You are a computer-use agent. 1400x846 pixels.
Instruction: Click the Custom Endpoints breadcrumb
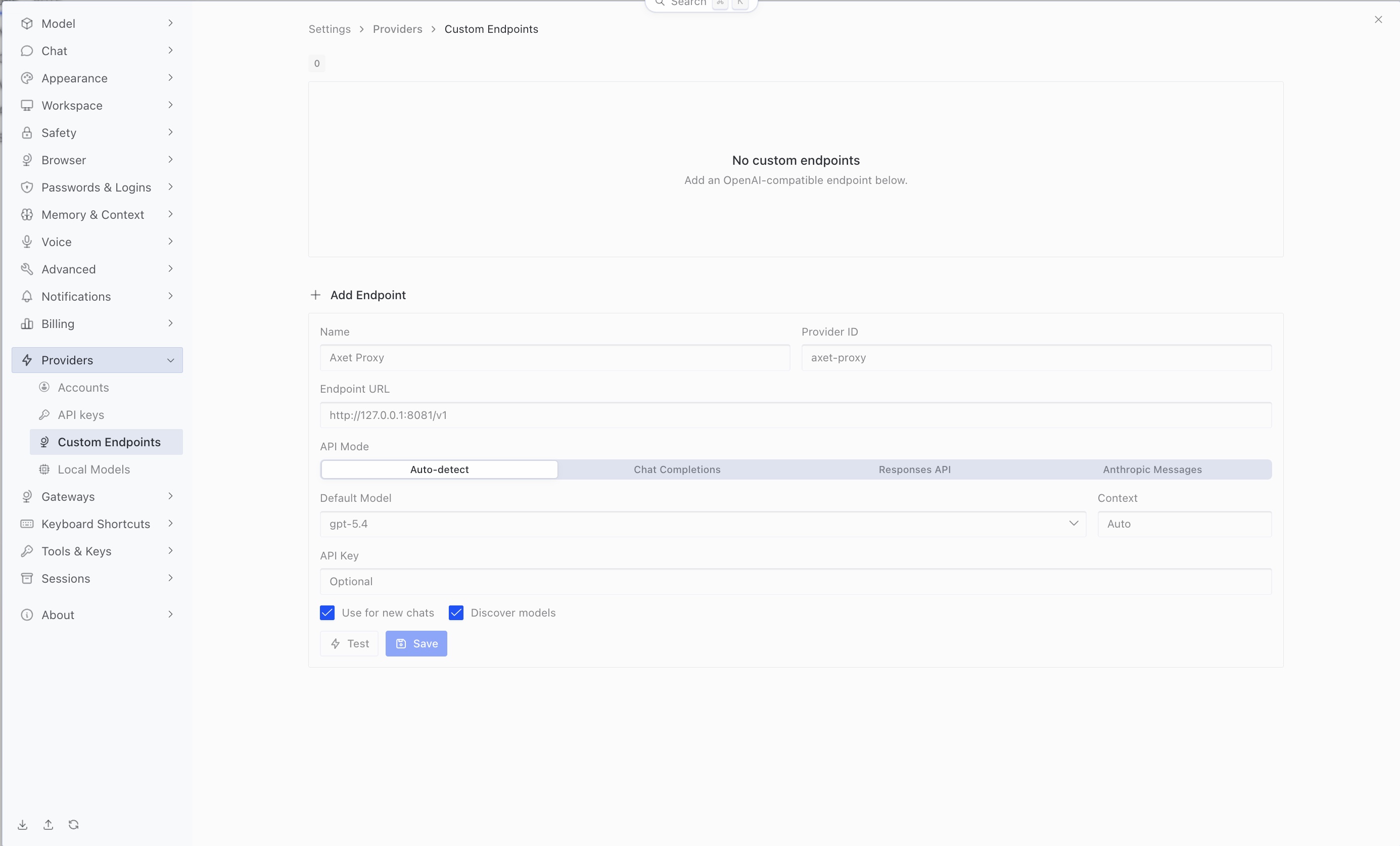pyautogui.click(x=491, y=29)
